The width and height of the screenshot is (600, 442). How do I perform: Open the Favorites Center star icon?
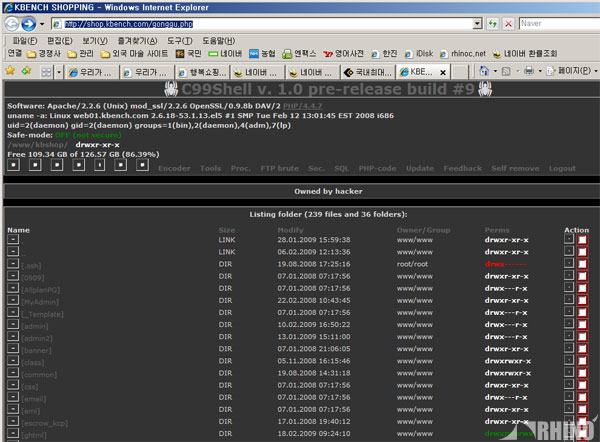click(10, 71)
